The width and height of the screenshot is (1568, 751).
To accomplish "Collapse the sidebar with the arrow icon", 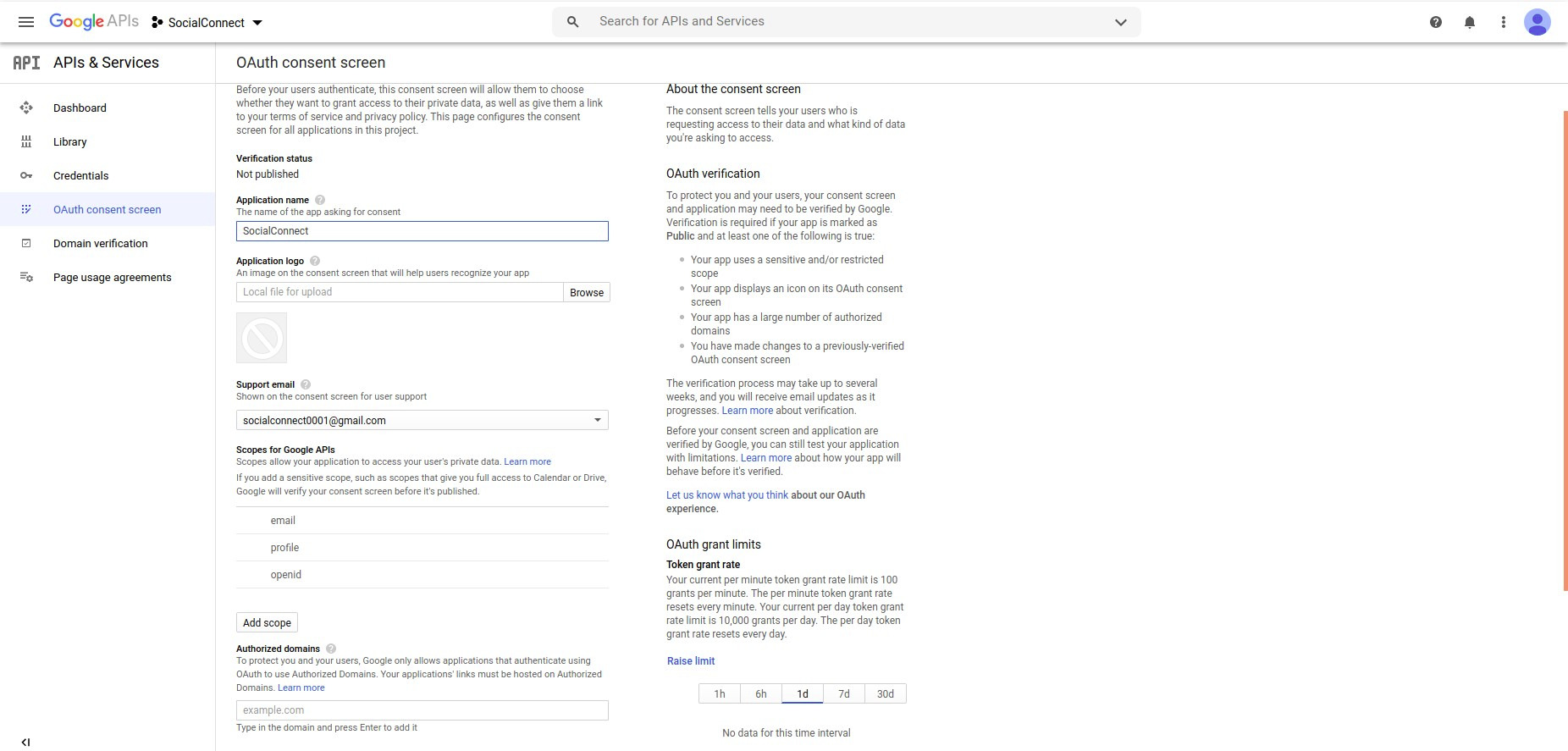I will tap(25, 742).
